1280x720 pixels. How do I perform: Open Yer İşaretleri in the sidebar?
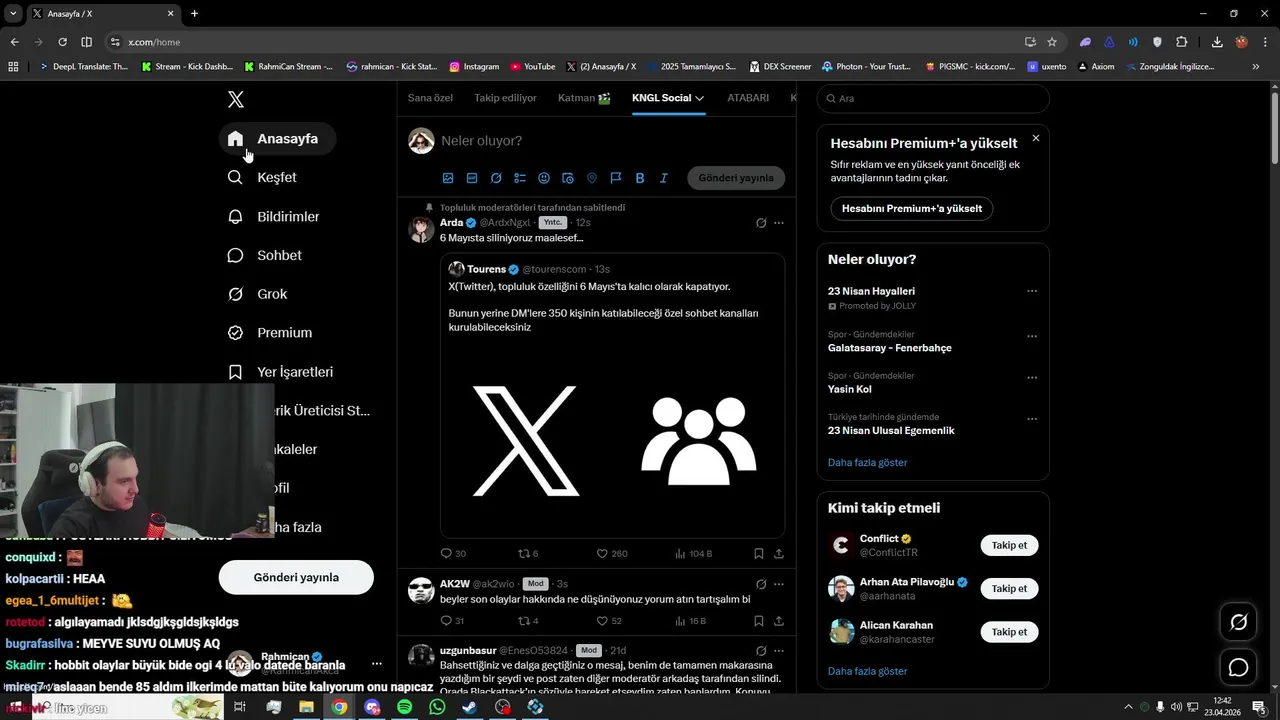[x=281, y=372]
